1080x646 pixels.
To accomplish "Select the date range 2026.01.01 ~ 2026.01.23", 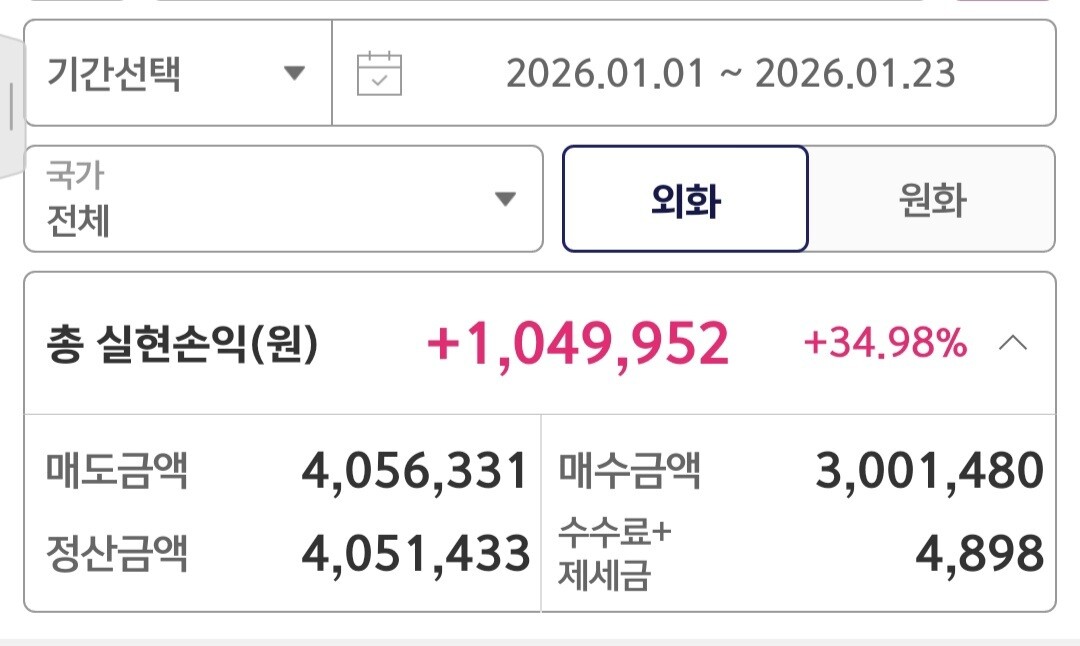I will (730, 74).
